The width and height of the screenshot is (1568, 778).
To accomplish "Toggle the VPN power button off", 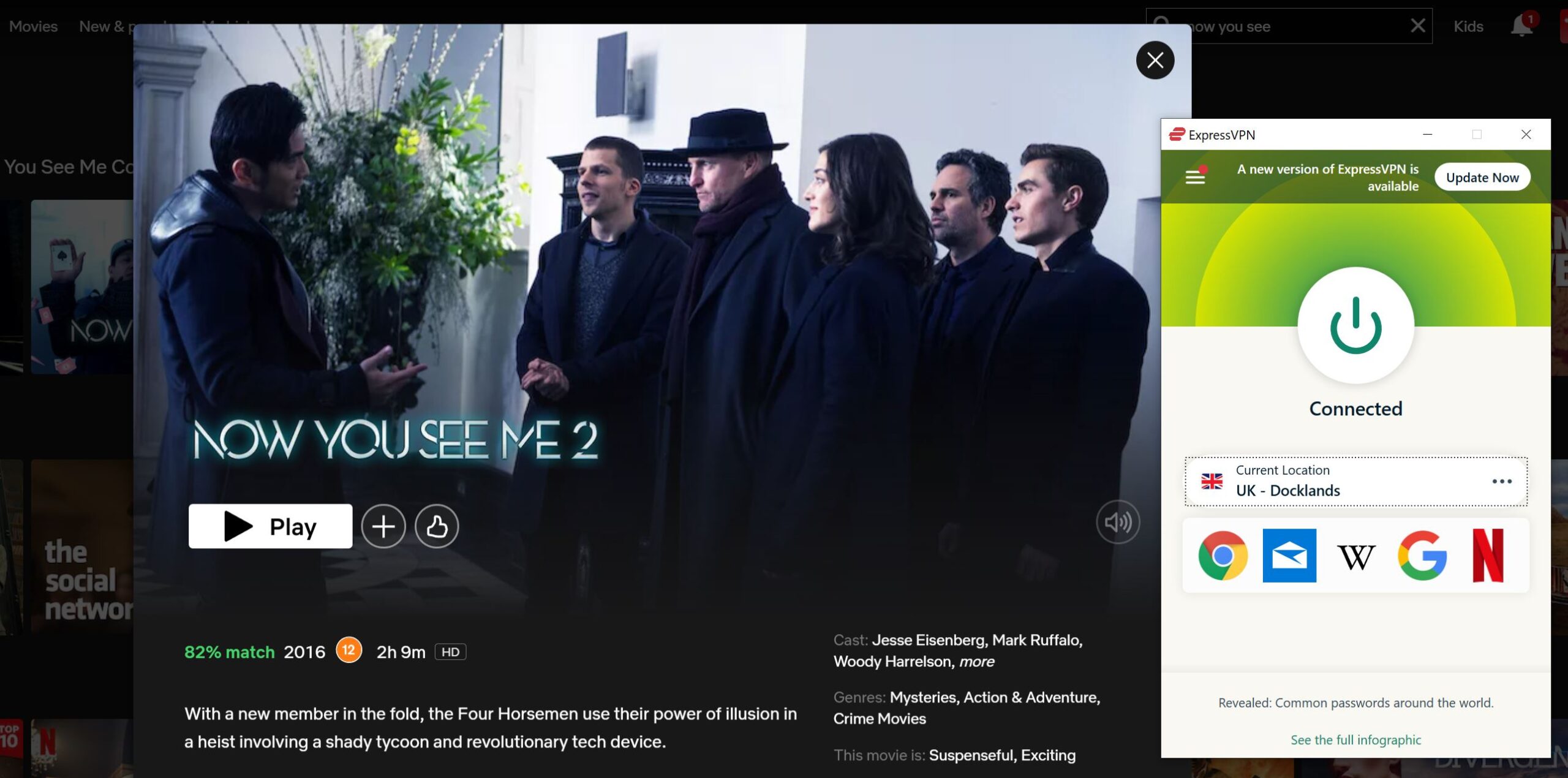I will pyautogui.click(x=1355, y=325).
